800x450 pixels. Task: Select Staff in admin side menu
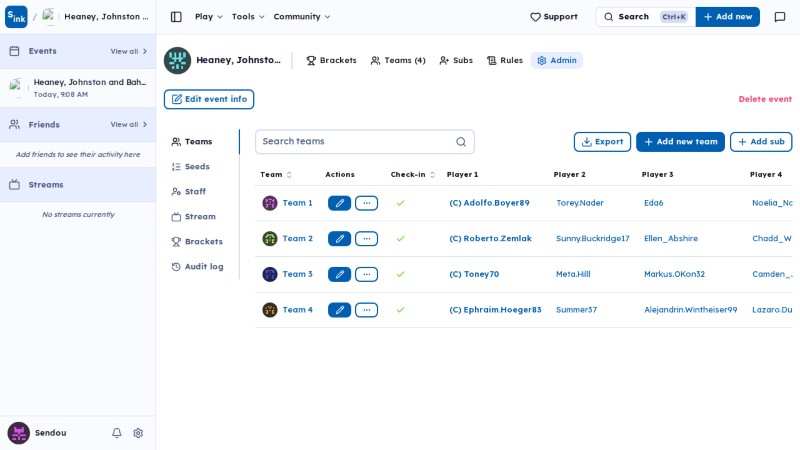tap(189, 192)
